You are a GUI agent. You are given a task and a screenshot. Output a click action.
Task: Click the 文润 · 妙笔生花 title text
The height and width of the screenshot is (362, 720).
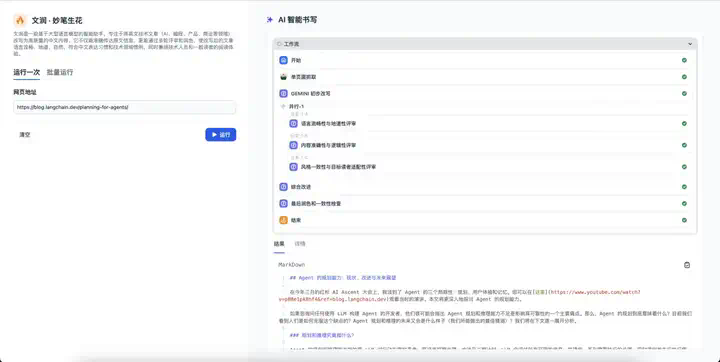coord(57,21)
